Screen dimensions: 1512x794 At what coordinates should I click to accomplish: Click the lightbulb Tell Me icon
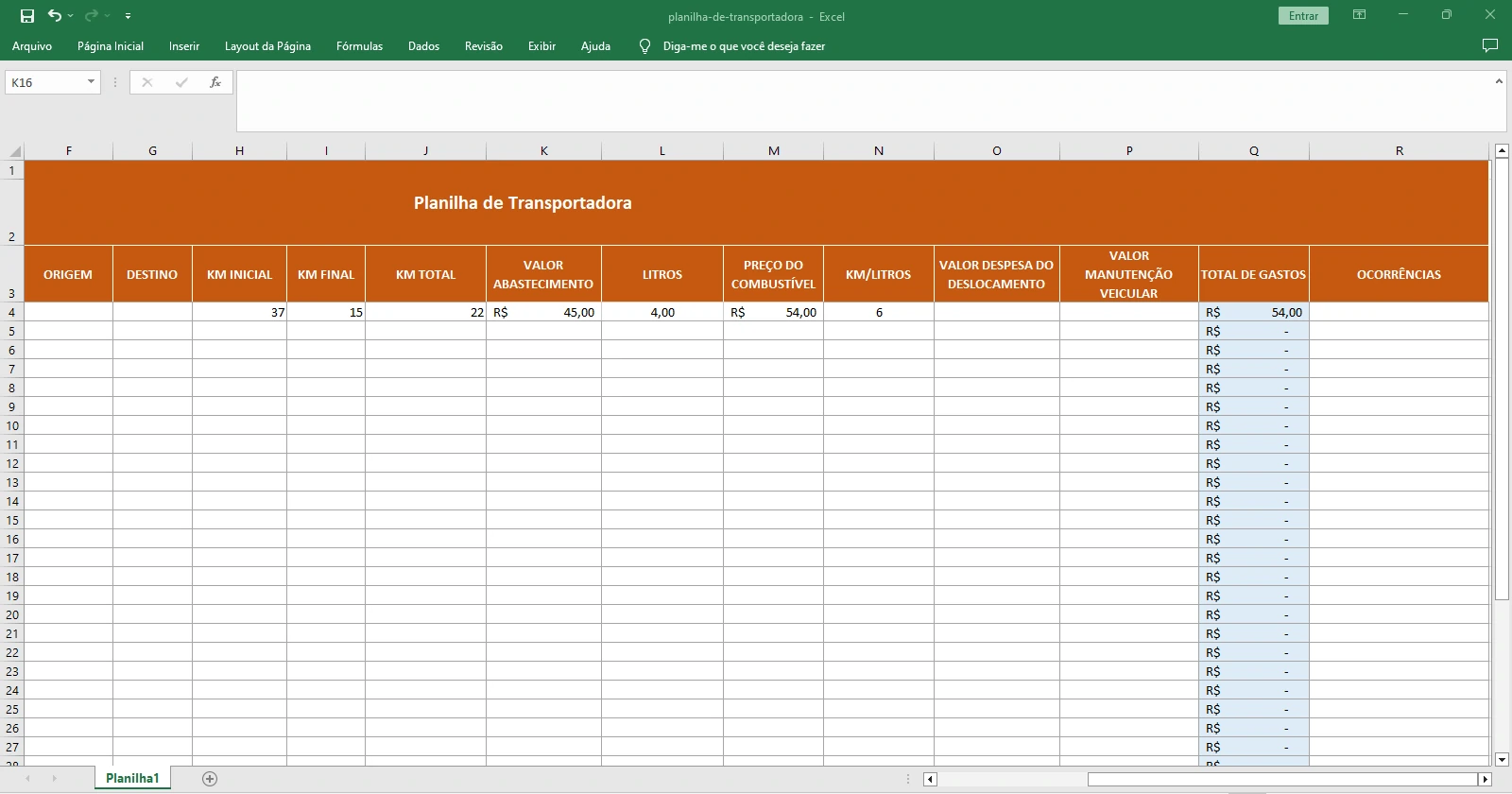pyautogui.click(x=644, y=46)
